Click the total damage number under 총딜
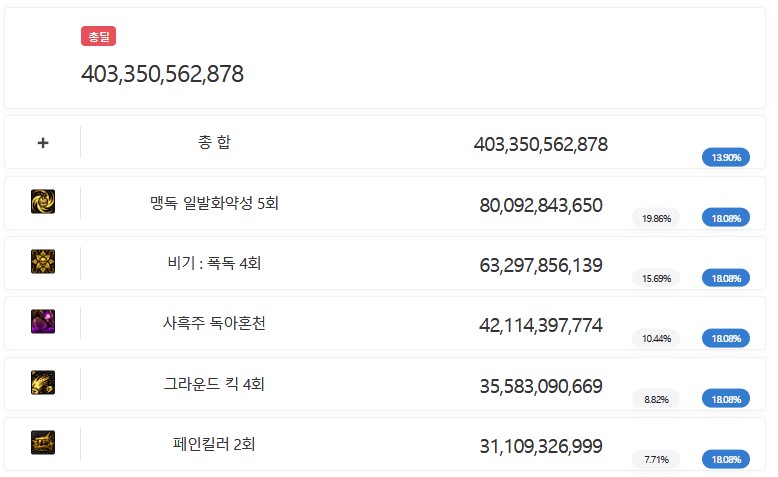 click(162, 74)
